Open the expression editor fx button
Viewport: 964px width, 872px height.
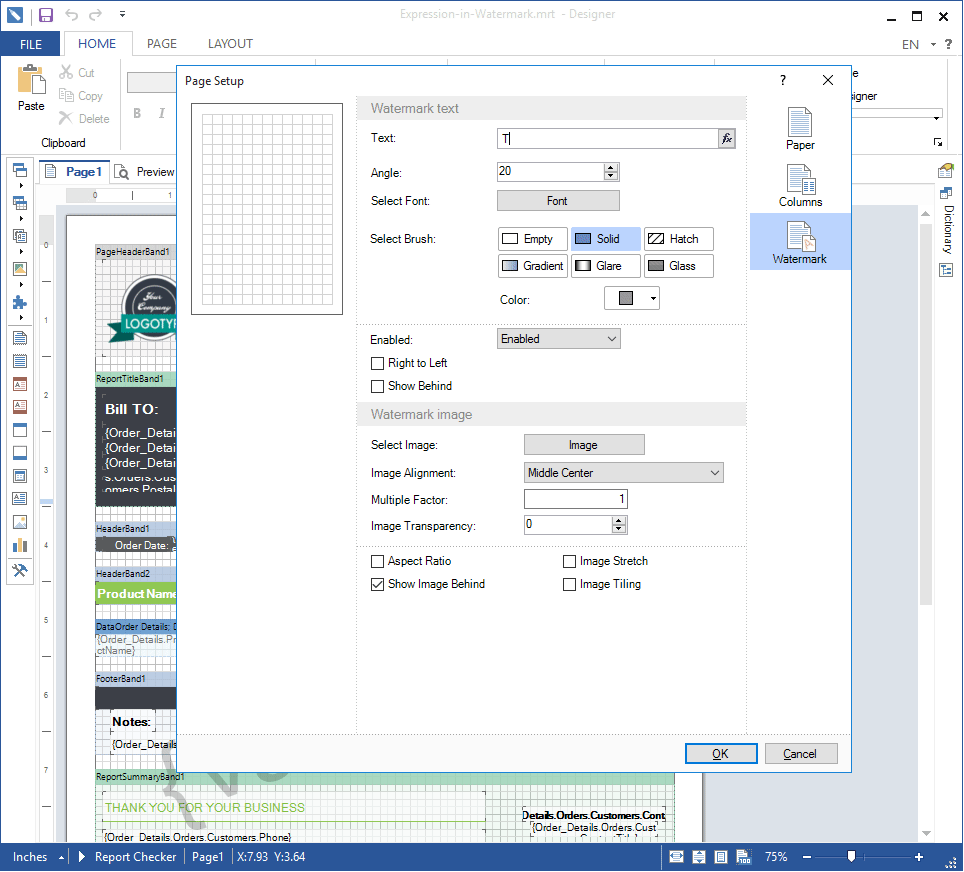point(727,139)
